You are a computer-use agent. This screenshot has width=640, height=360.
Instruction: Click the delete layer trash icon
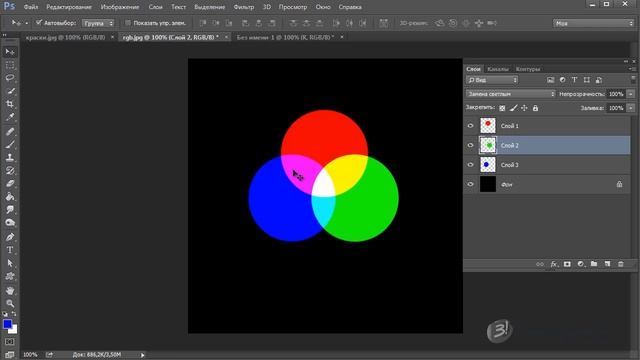pos(620,264)
